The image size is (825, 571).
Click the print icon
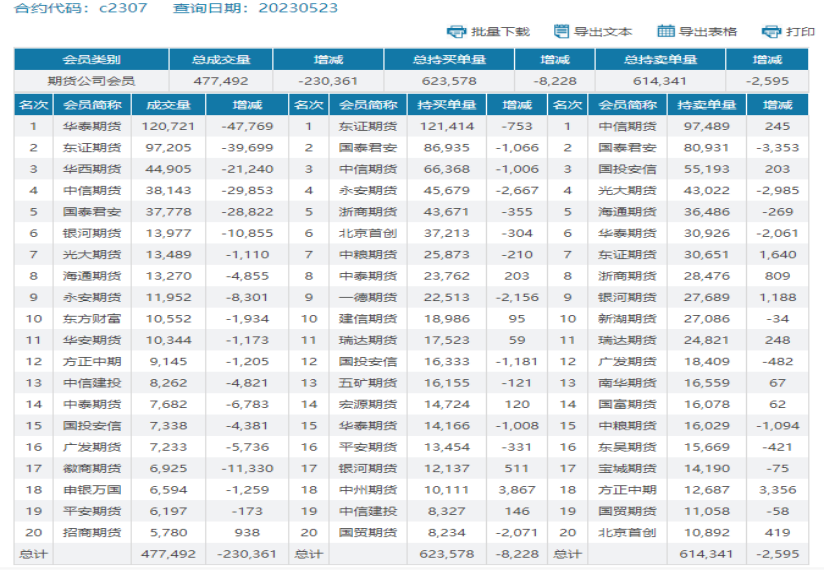coord(771,32)
